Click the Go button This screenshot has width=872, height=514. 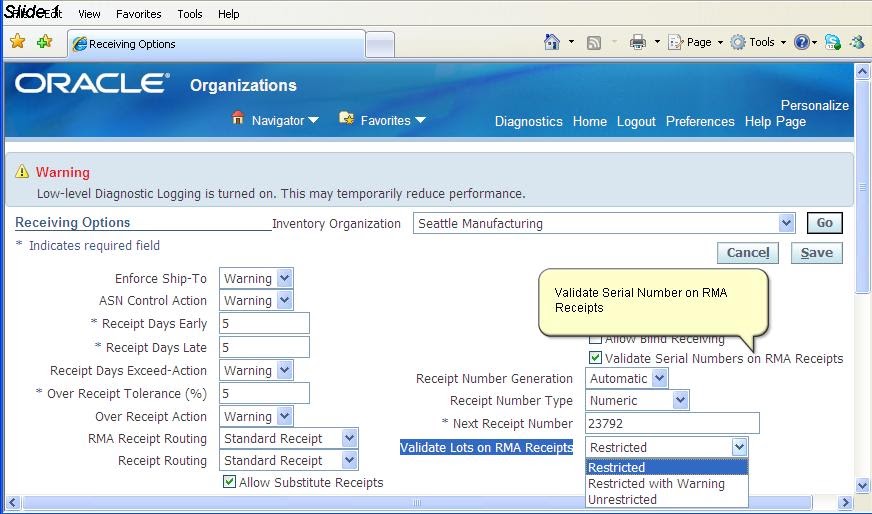[825, 223]
